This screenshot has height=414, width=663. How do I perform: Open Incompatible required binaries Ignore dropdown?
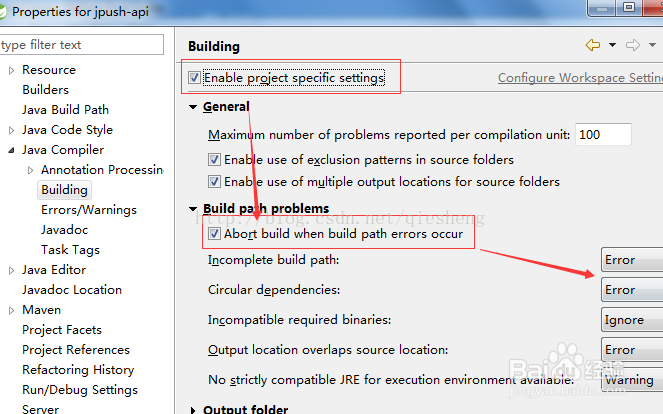[x=632, y=320]
